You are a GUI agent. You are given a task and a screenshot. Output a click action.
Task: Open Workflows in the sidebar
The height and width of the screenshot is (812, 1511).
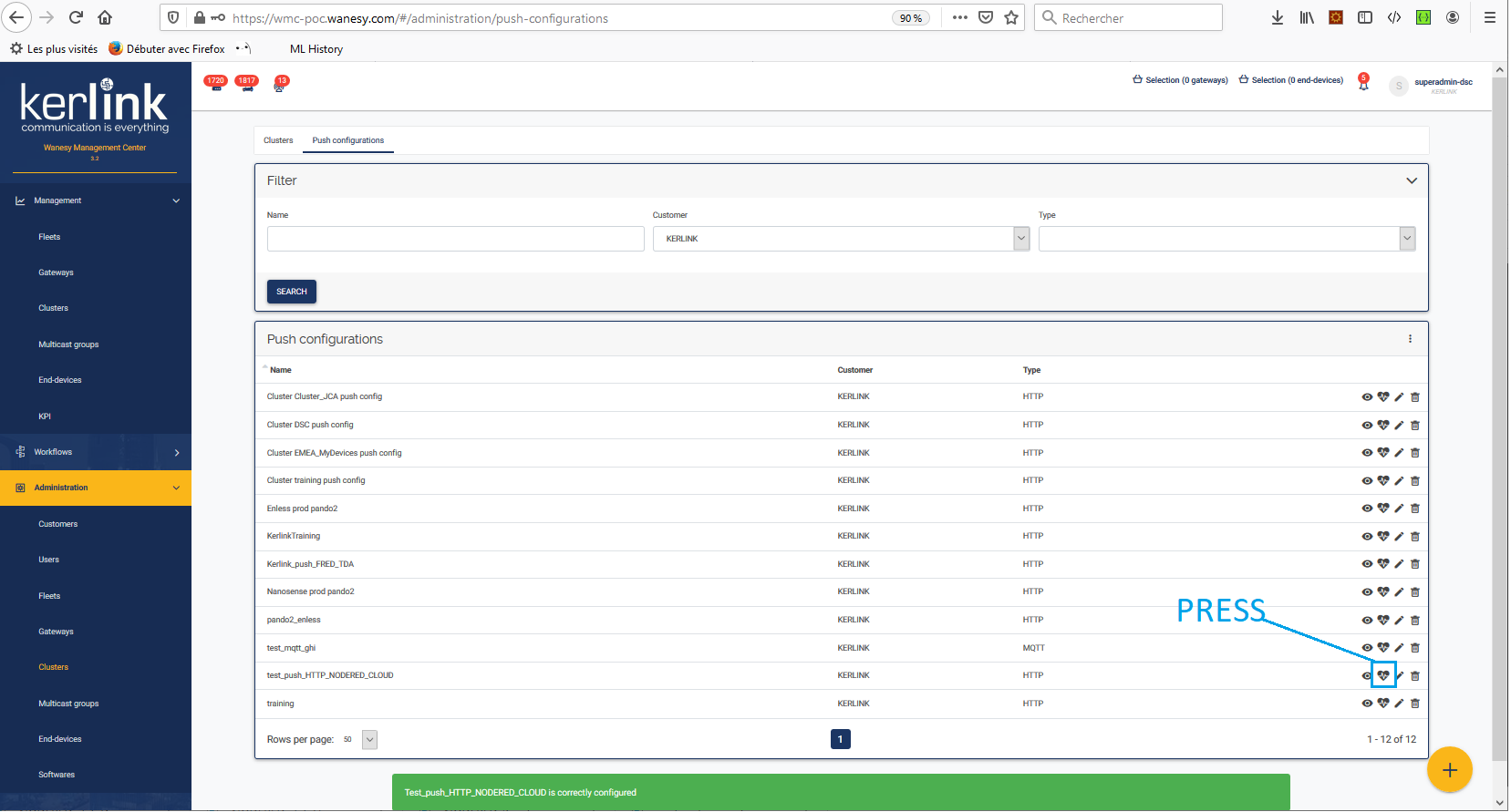coord(96,452)
